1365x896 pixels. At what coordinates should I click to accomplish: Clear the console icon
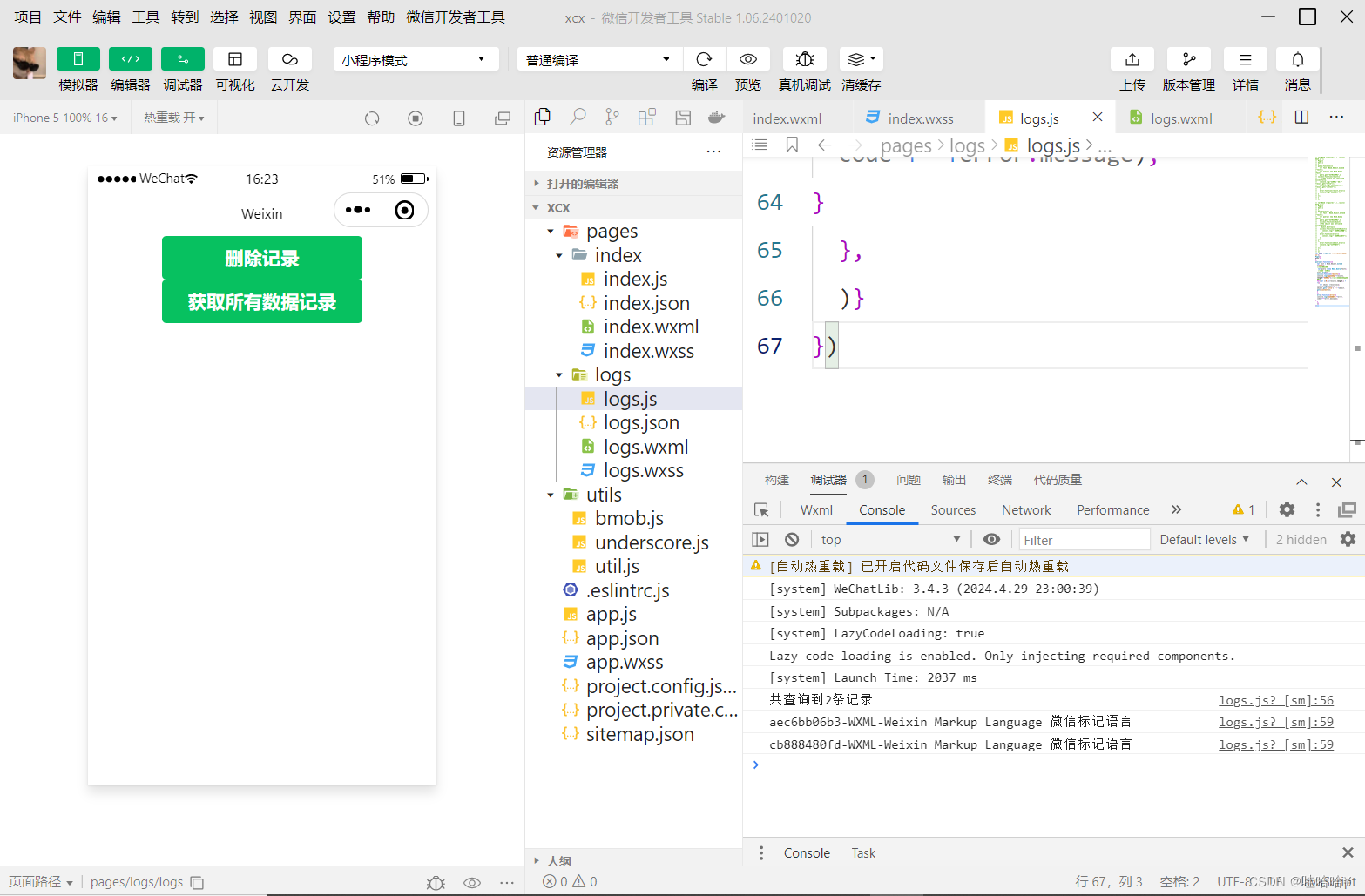tap(792, 540)
